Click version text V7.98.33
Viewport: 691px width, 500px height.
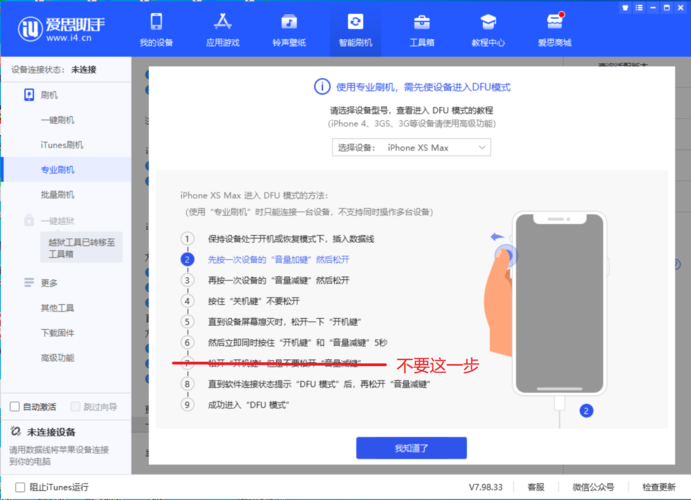click(485, 487)
